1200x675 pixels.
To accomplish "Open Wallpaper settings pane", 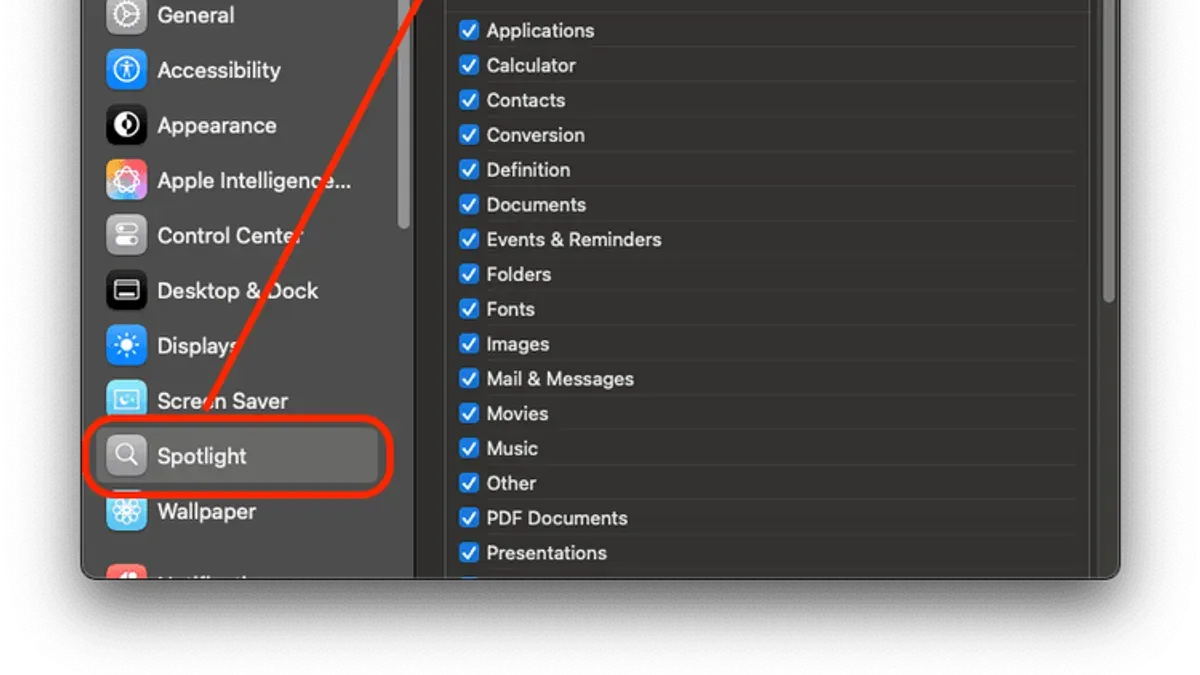I will point(207,511).
